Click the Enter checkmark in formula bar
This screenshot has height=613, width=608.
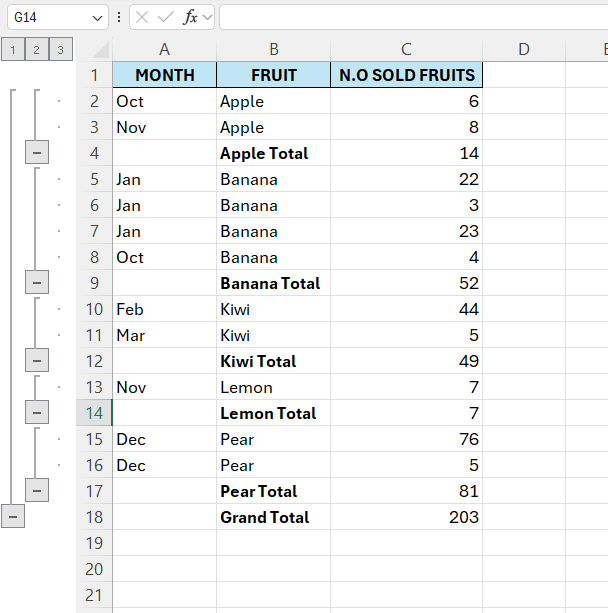[166, 17]
